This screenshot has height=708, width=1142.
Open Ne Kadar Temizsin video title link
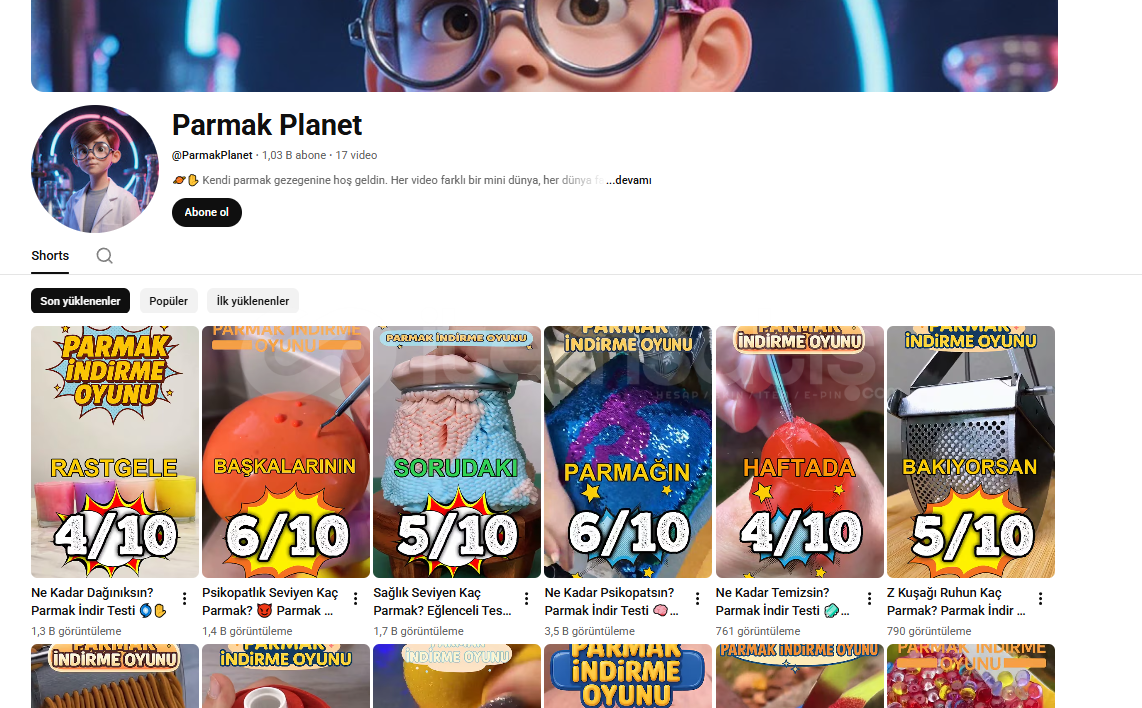point(783,602)
